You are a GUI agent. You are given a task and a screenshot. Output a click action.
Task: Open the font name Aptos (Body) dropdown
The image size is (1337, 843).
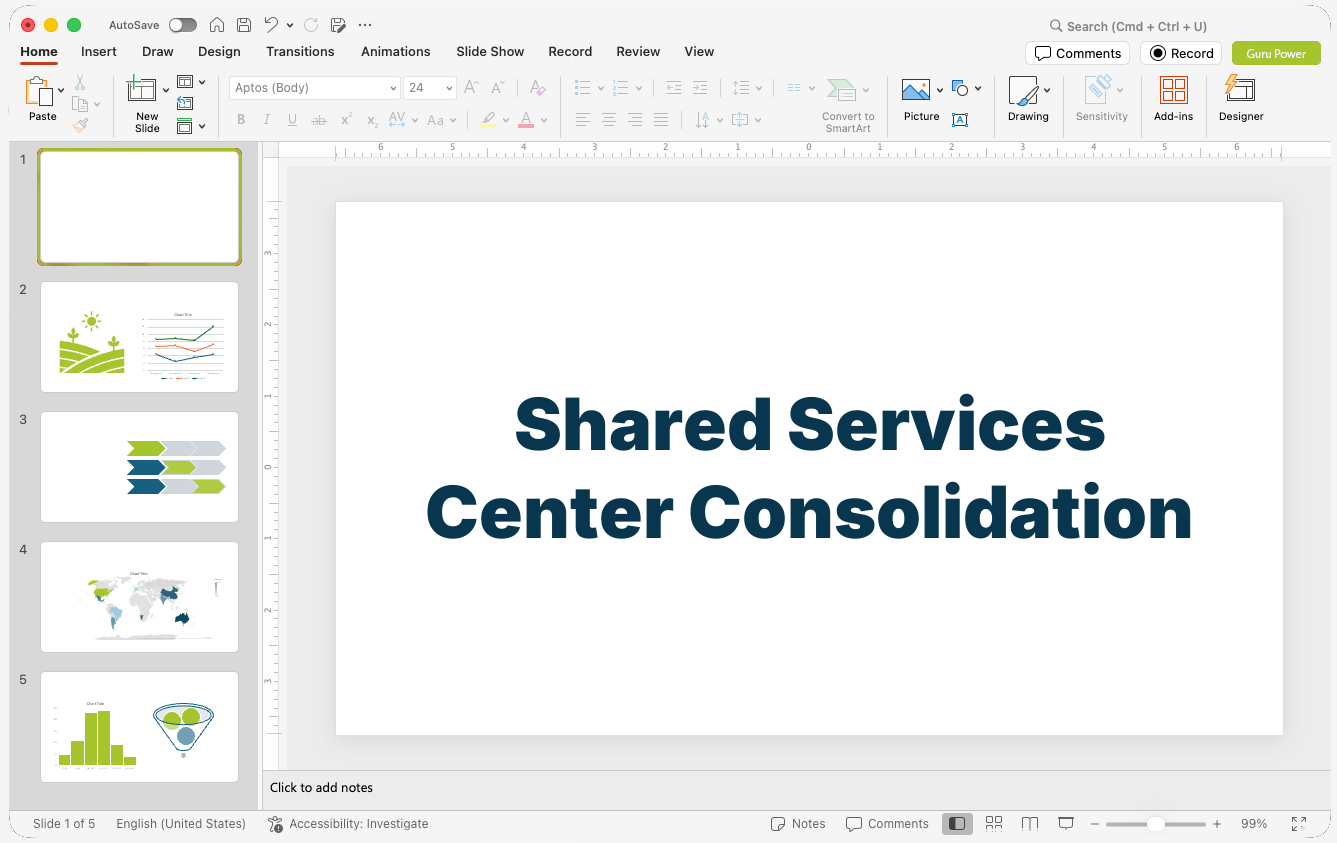(x=394, y=88)
